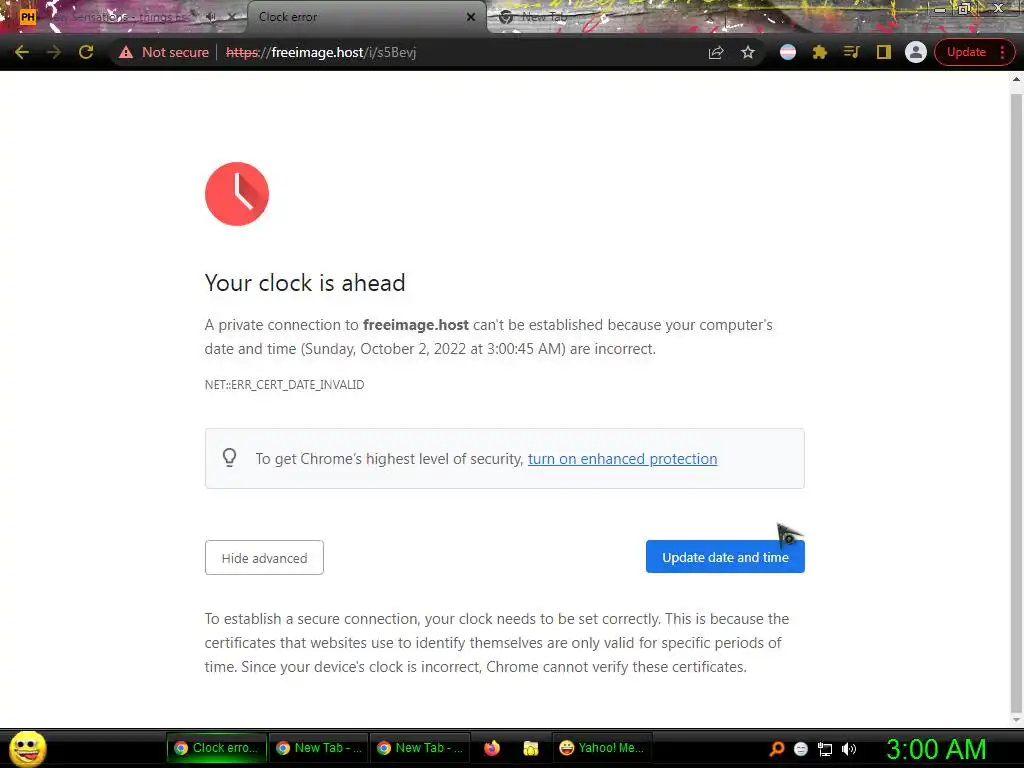This screenshot has height=768, width=1024.
Task: Close the Clock error tab
Action: 471,17
